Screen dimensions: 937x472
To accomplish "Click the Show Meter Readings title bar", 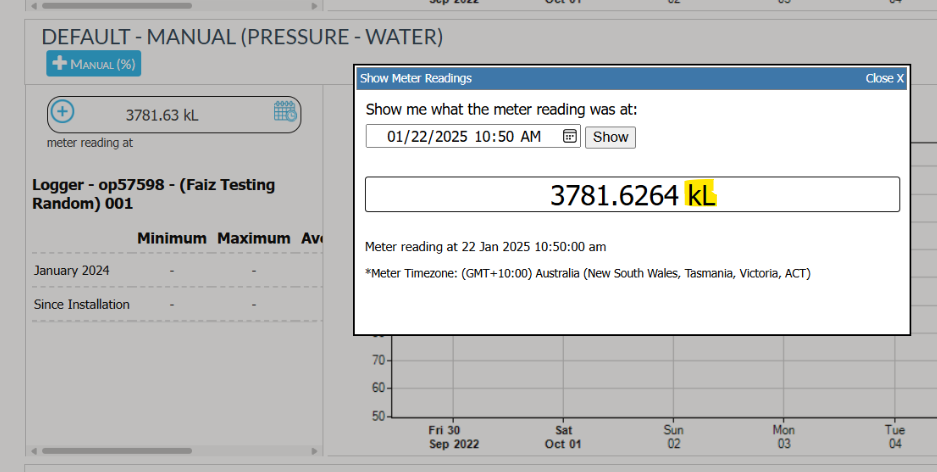I will tap(600, 78).
